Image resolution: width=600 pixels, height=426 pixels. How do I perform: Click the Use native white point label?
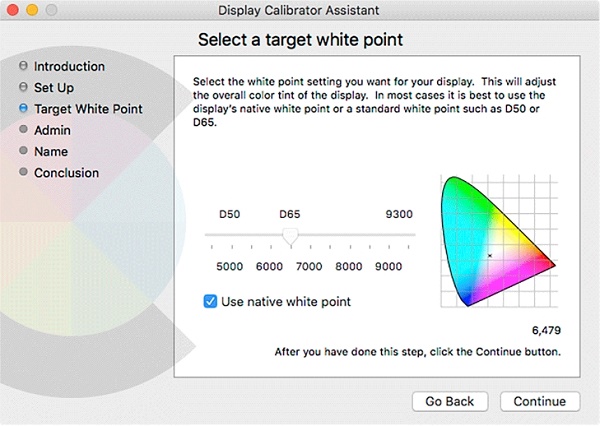286,302
